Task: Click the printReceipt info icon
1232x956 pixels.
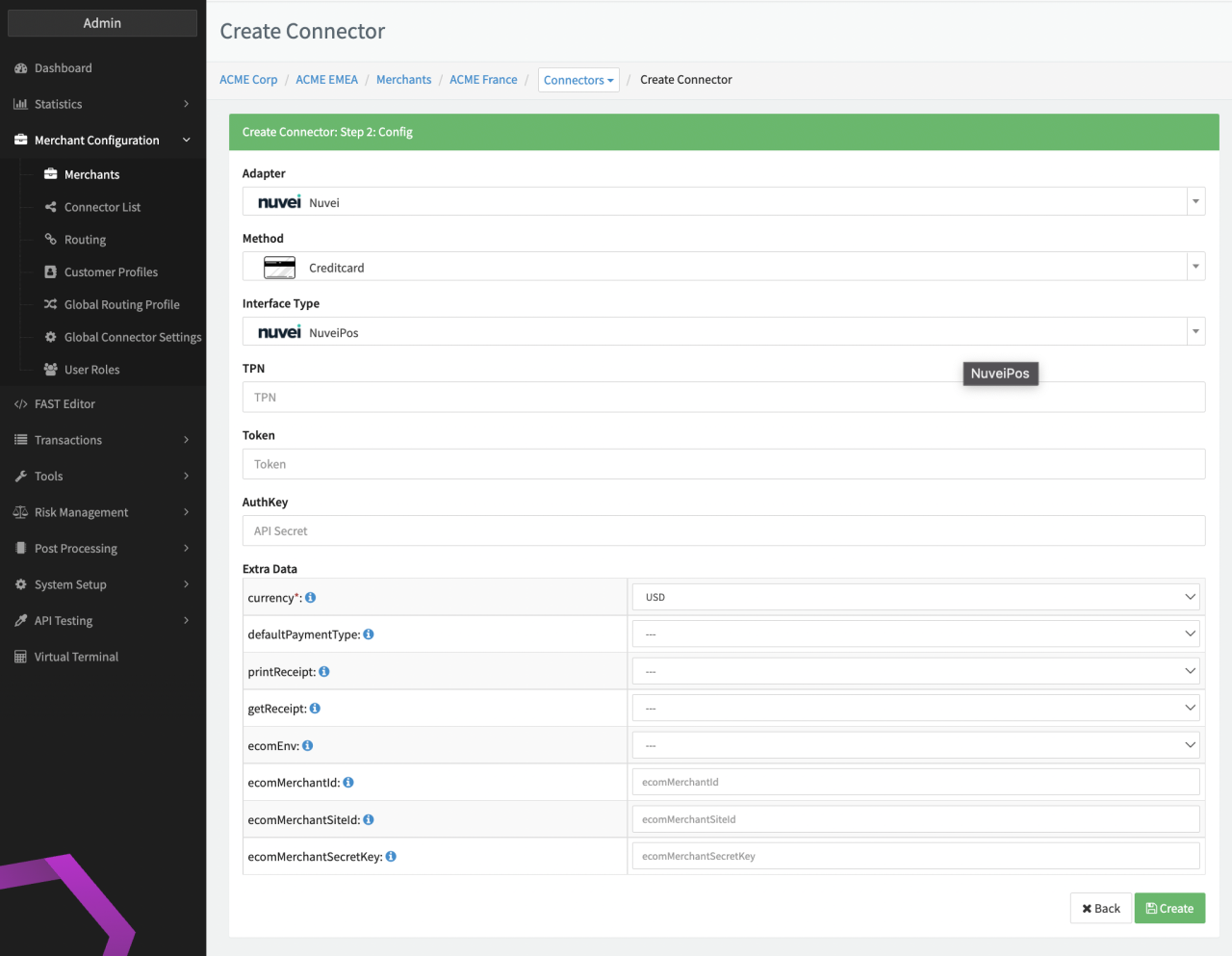Action: [x=324, y=672]
